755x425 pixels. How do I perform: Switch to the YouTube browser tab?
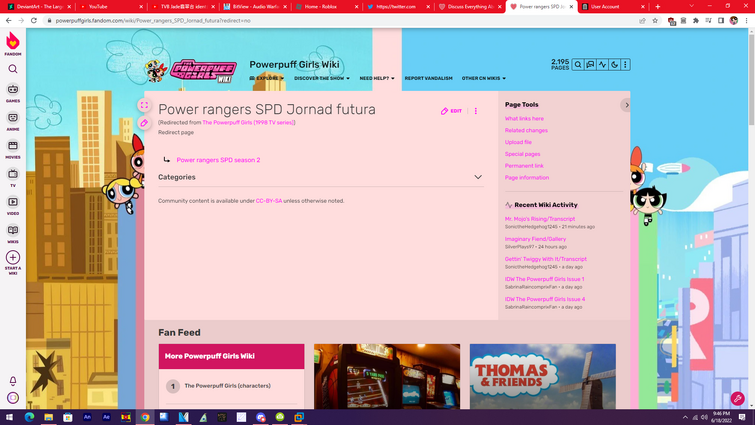(x=111, y=7)
